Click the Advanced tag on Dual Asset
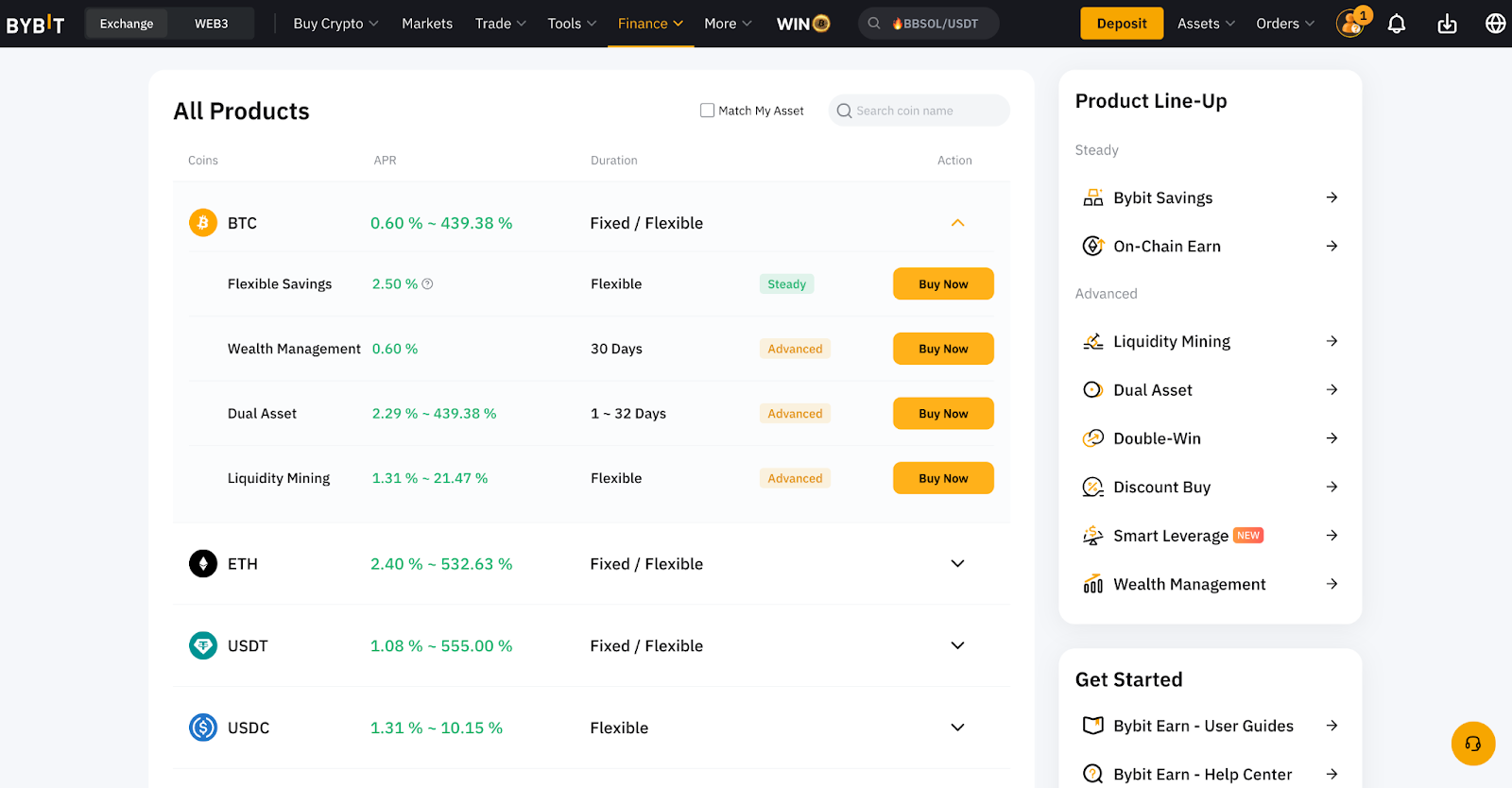1512x788 pixels. [x=795, y=414]
